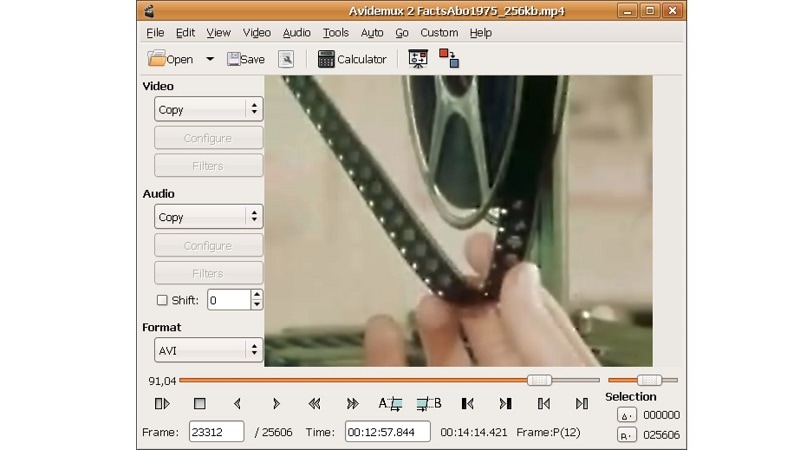Image resolution: width=800 pixels, height=450 pixels.
Task: Click the Frame number input field
Action: [216, 432]
